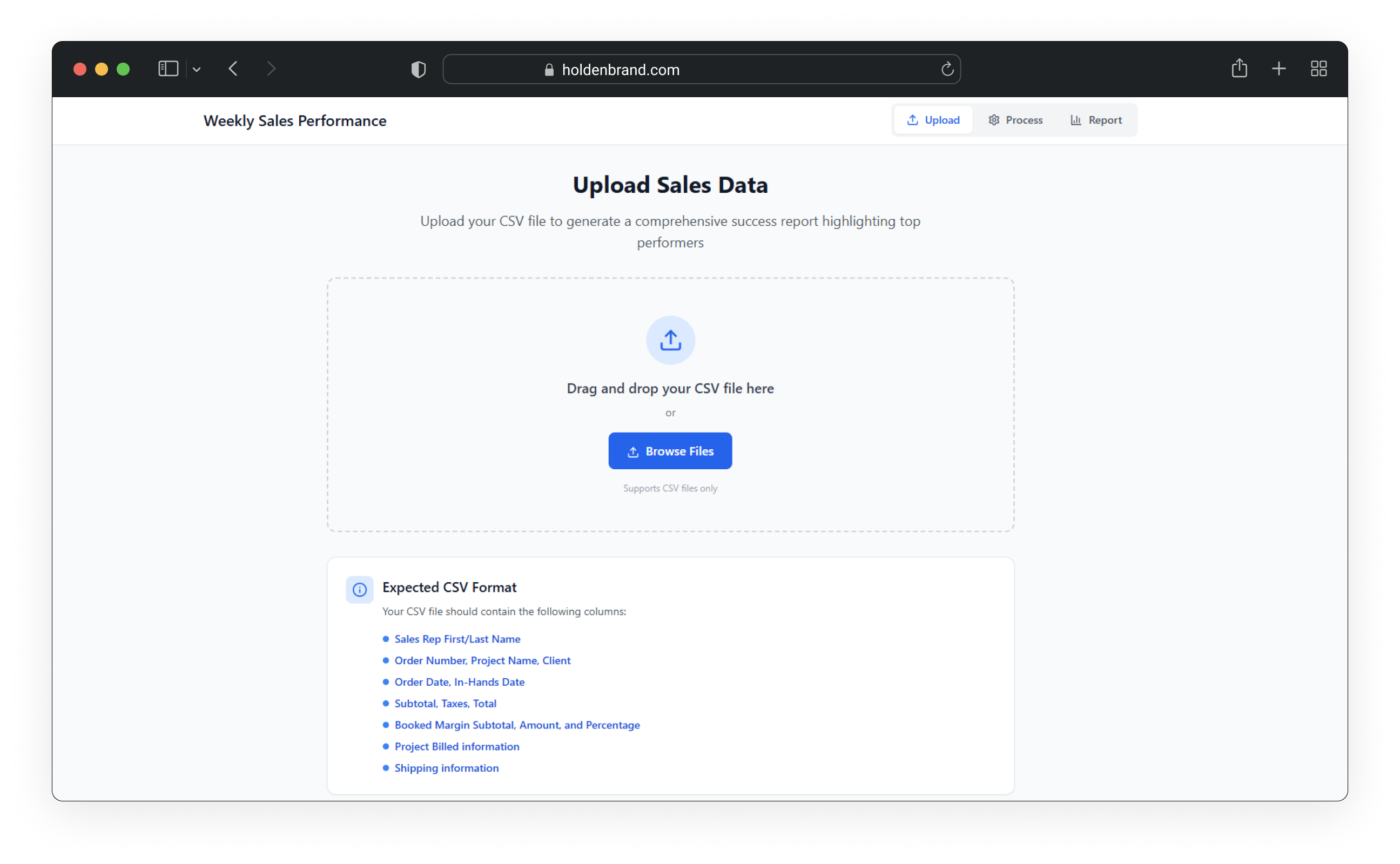The width and height of the screenshot is (1400, 864).
Task: Switch to the Process tab
Action: click(1015, 120)
